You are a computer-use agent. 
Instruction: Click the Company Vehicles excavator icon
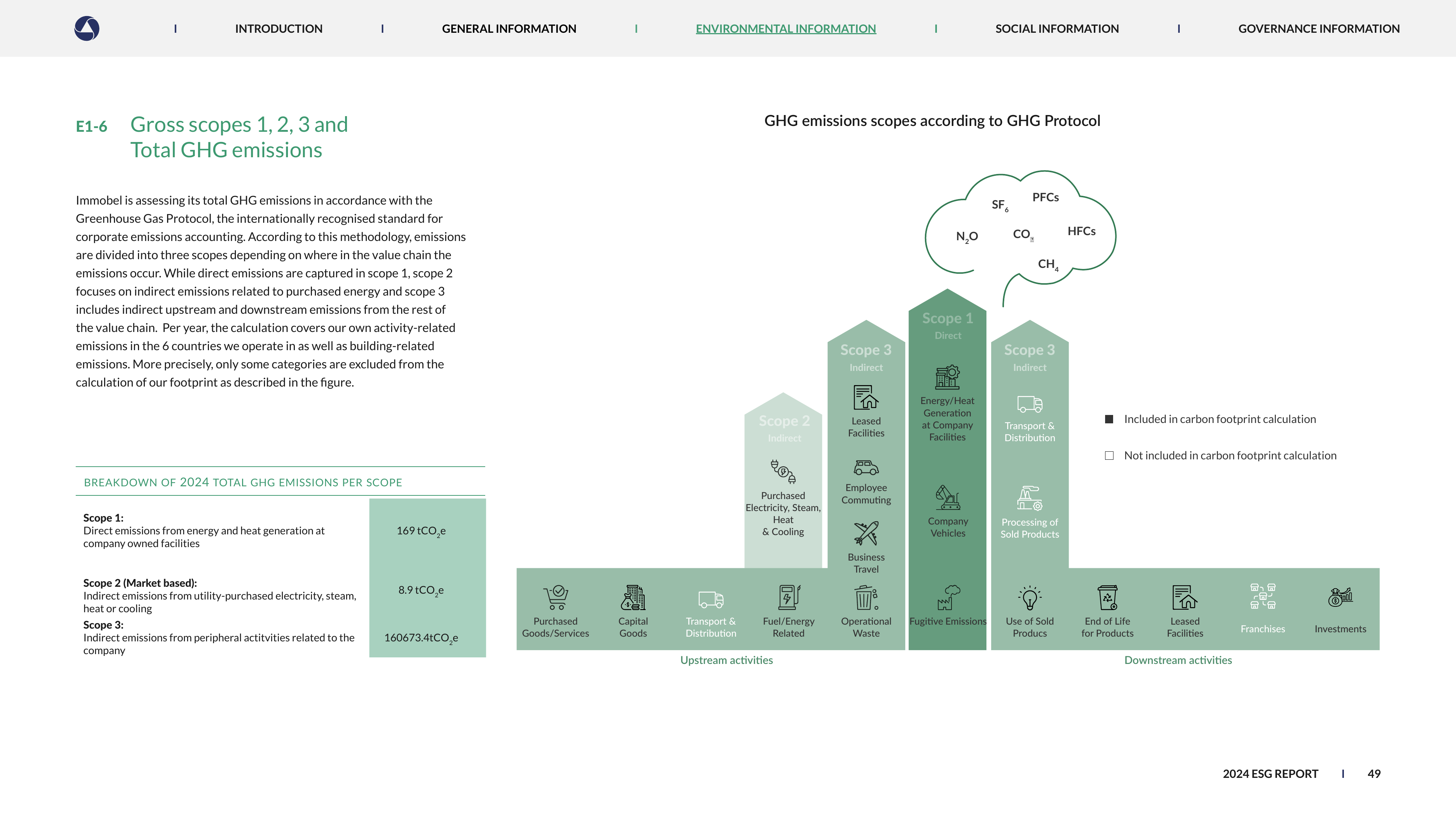[948, 497]
